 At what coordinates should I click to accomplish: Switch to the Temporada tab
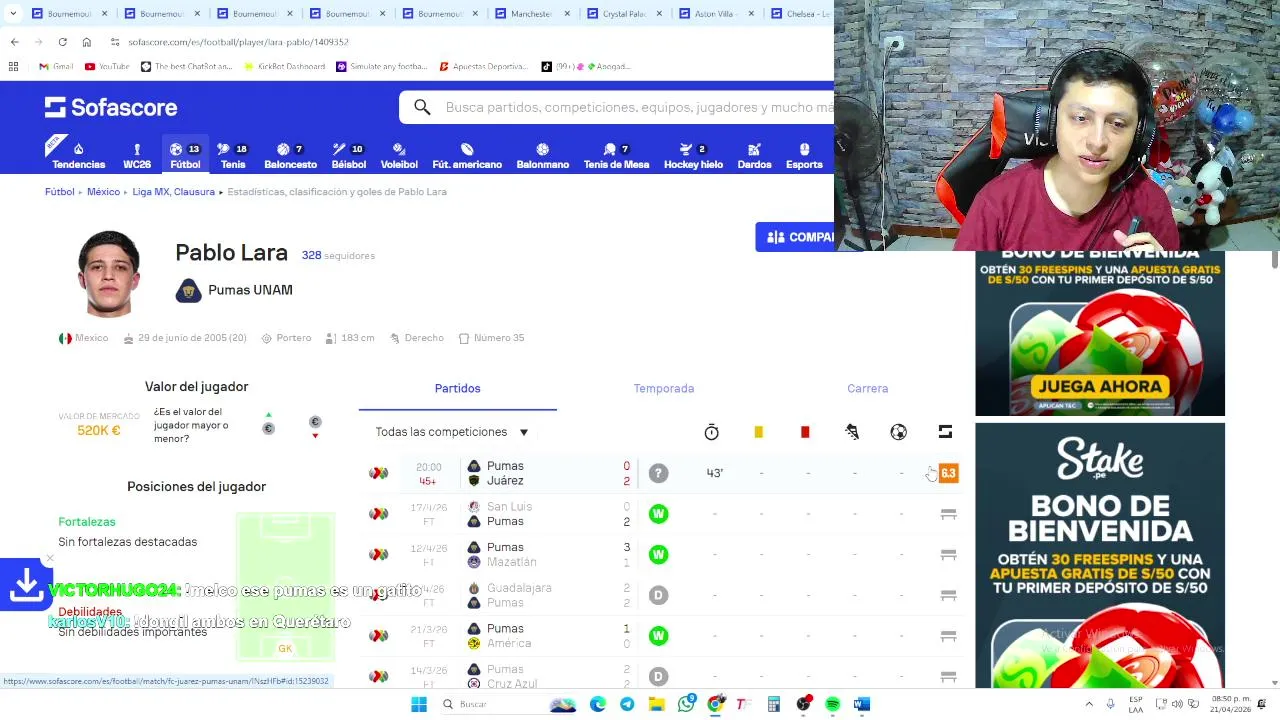tap(663, 388)
